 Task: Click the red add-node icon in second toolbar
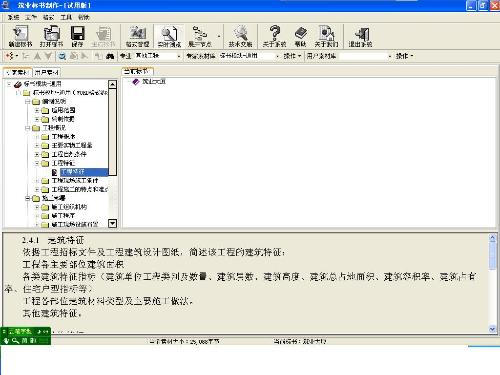click(10, 56)
